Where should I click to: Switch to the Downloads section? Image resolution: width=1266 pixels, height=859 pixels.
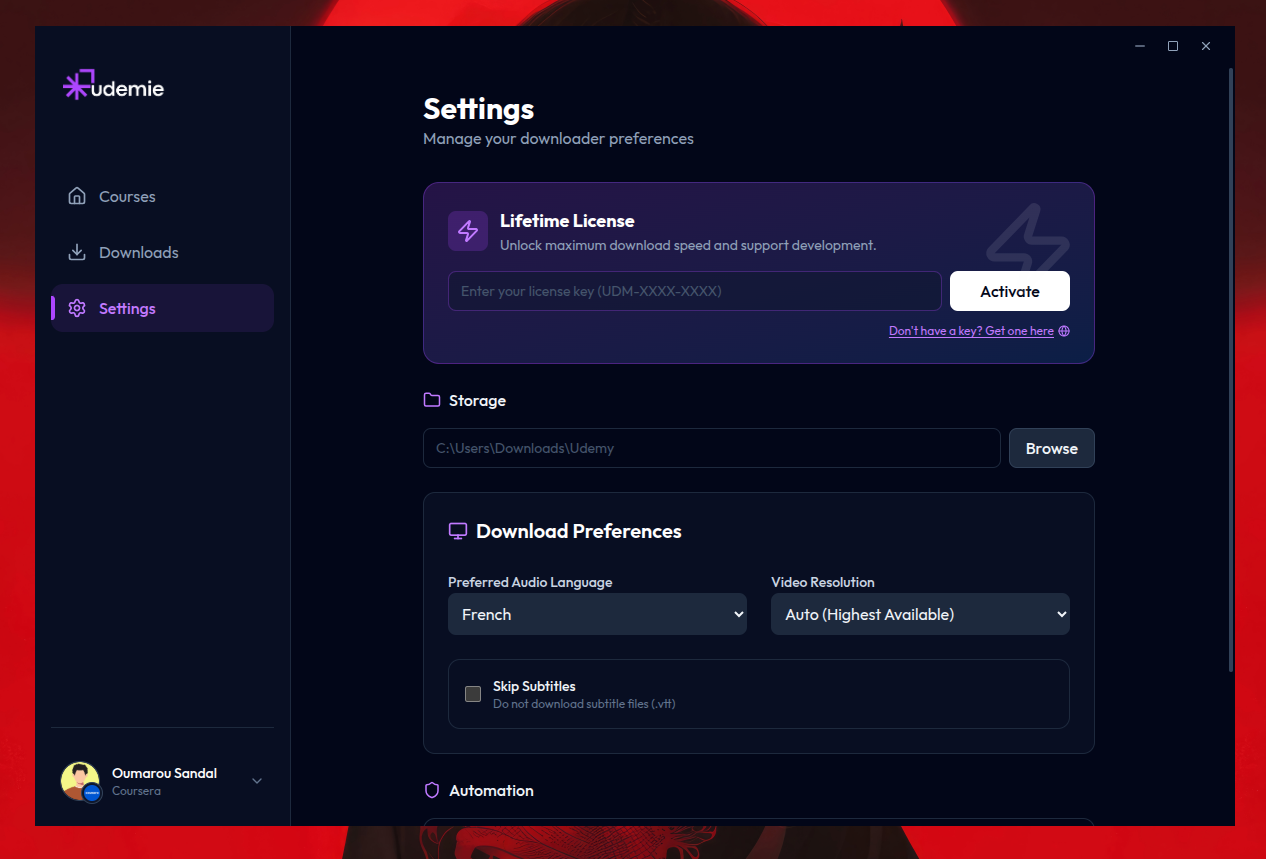[138, 252]
